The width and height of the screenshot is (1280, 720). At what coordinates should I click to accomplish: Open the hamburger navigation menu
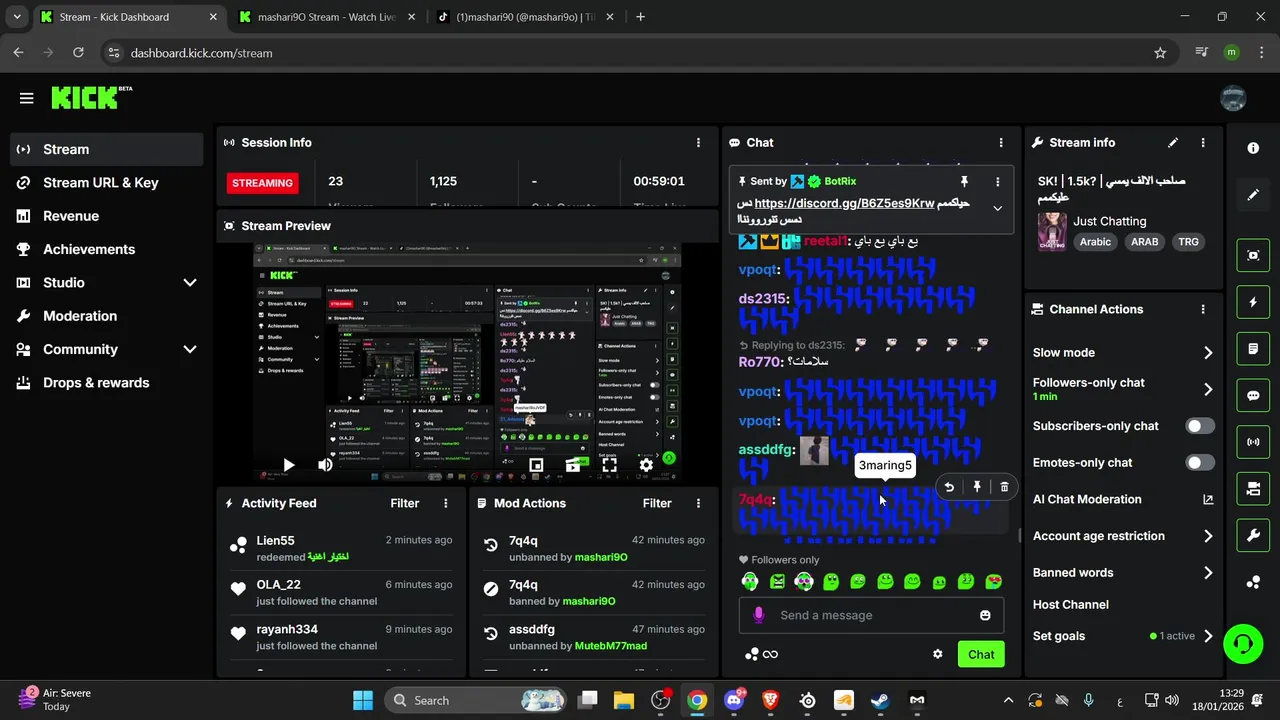pos(27,98)
